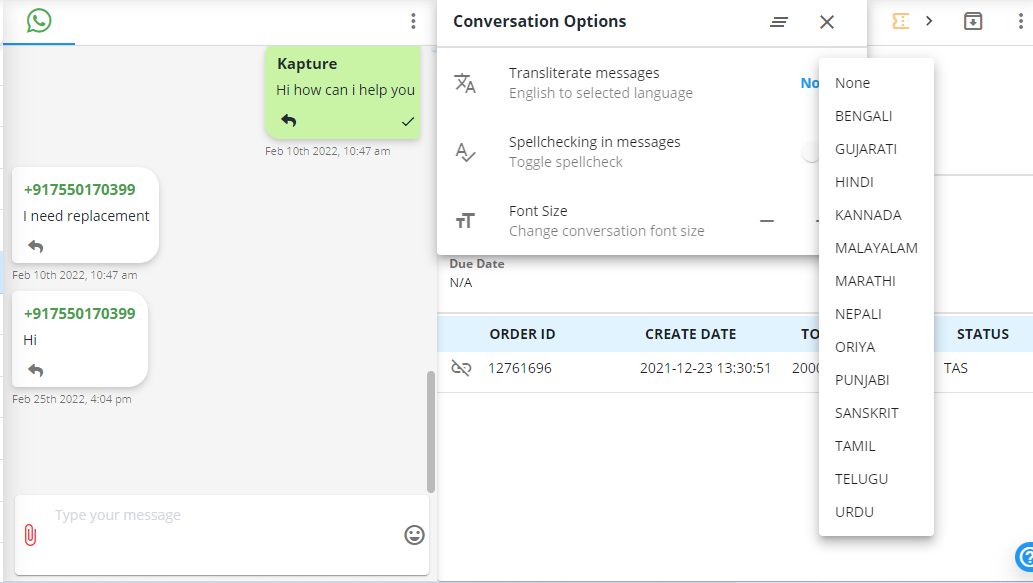Select URDU language option
1033x583 pixels.
click(876, 512)
